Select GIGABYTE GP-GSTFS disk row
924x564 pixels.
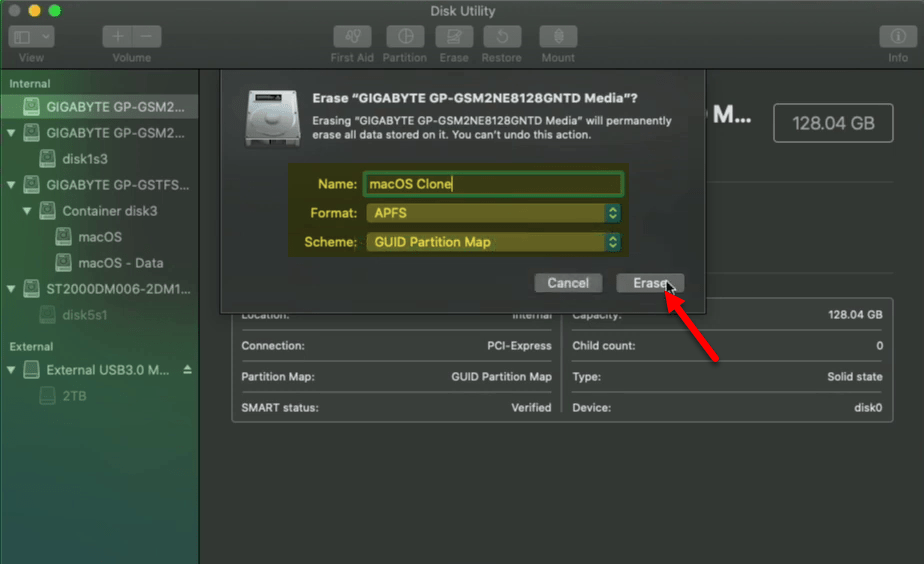click(x=99, y=185)
